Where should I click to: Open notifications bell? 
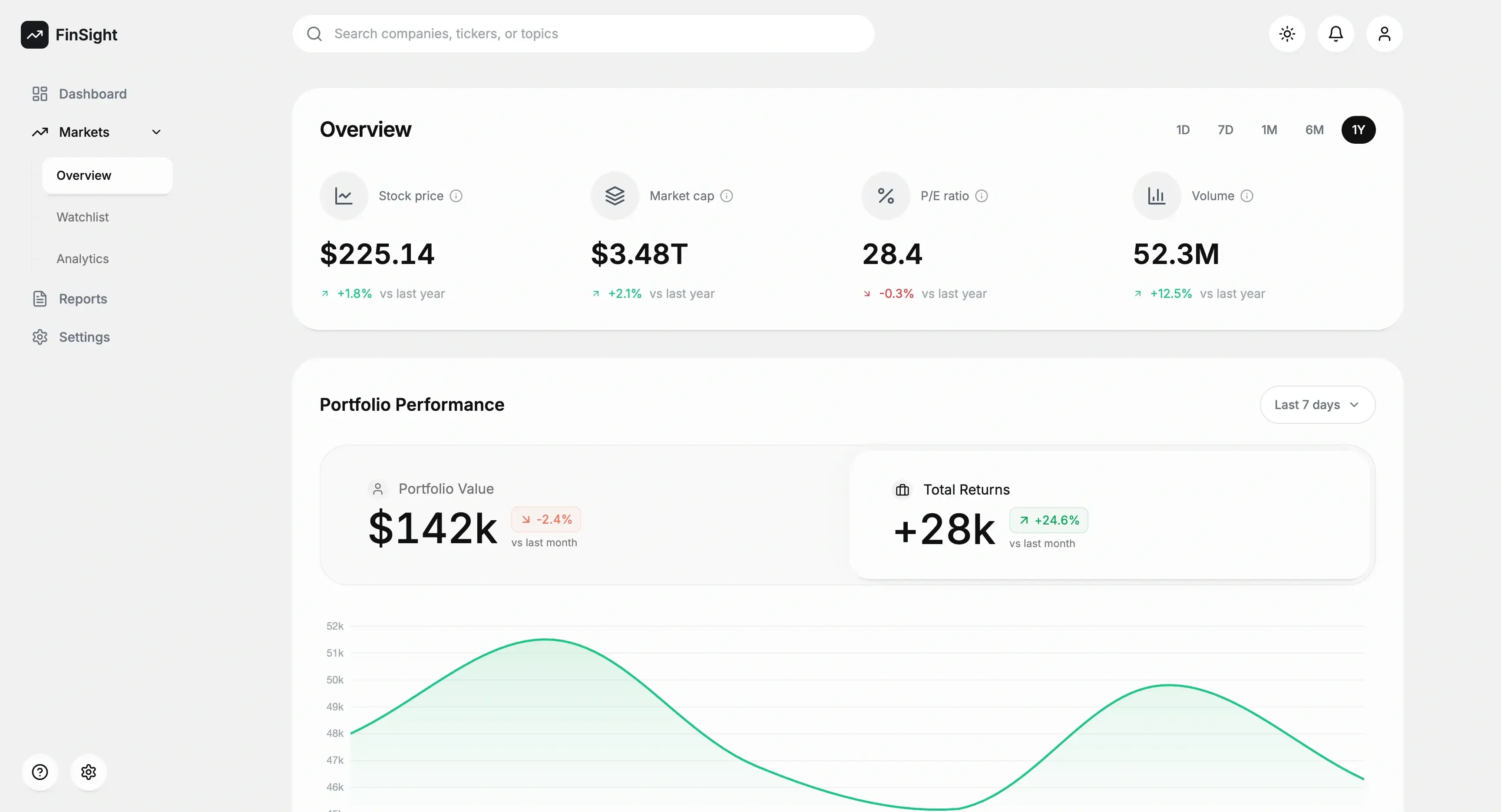coord(1336,34)
